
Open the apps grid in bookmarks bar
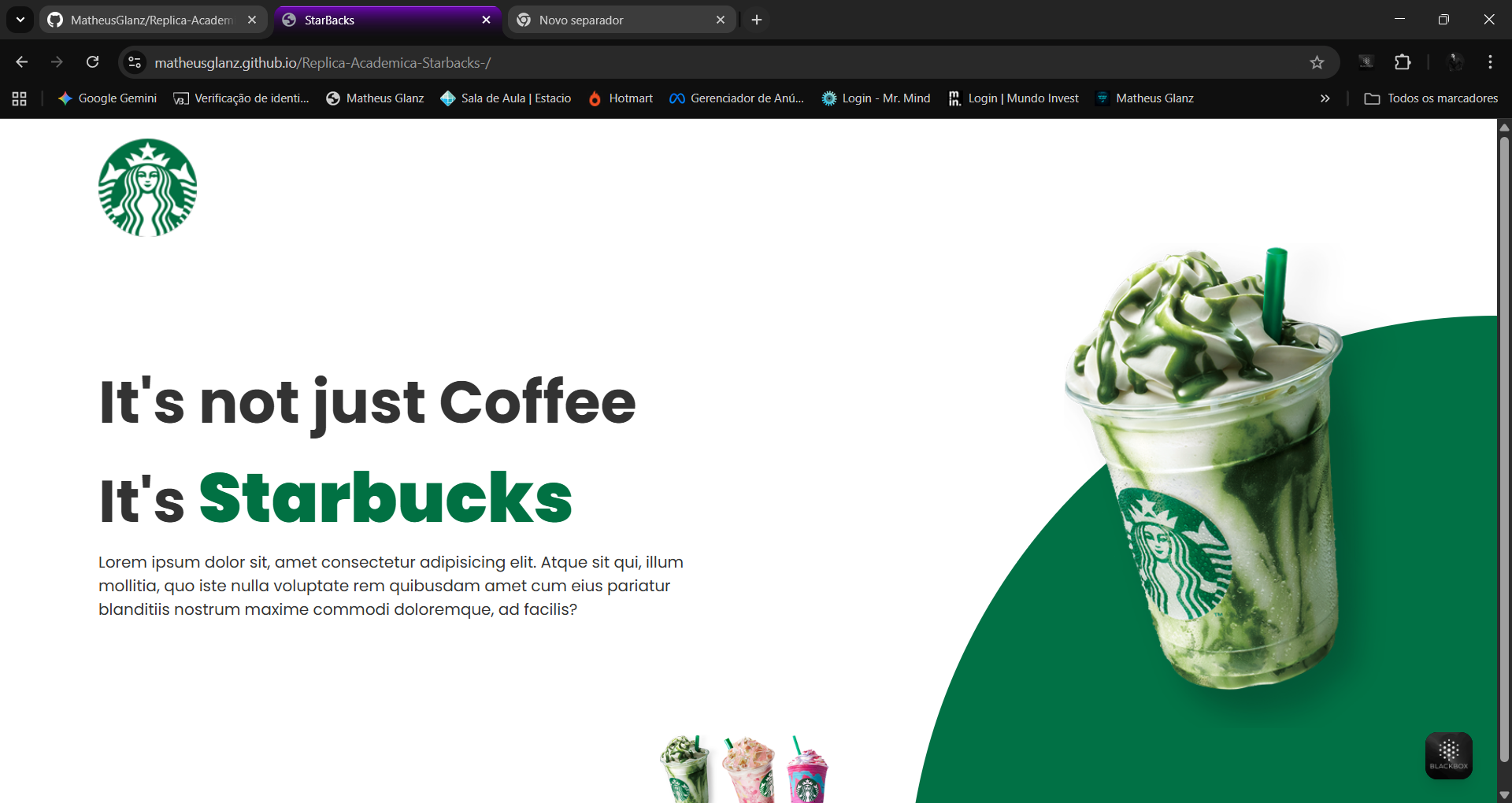tap(20, 98)
